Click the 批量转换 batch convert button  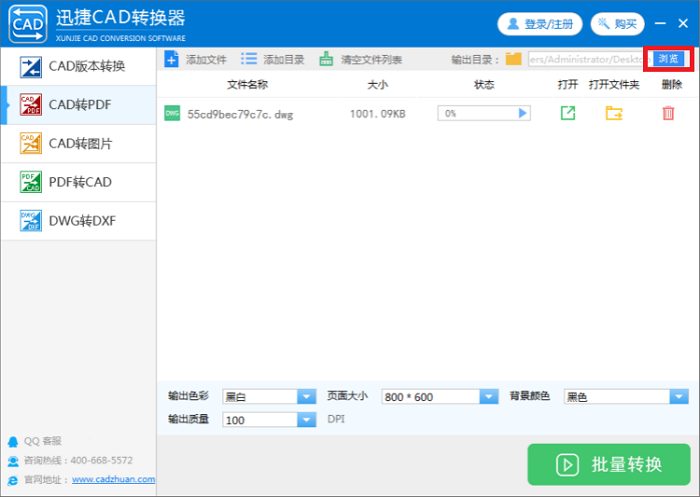click(609, 464)
